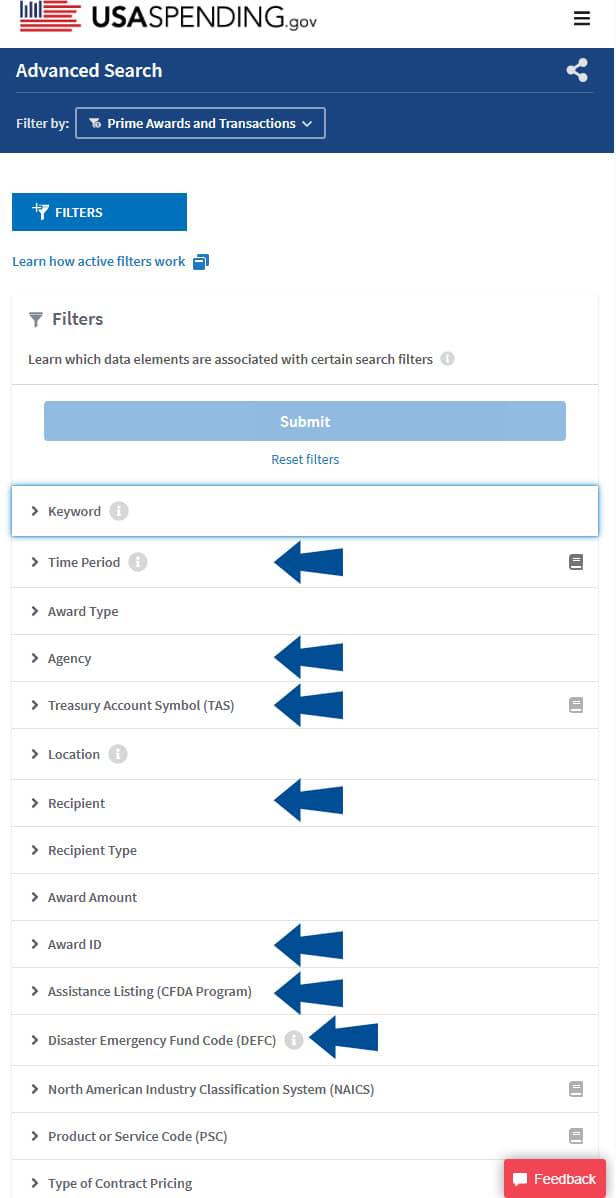Click info icon beside Disaster Emergency Fund Code

(x=293, y=1040)
